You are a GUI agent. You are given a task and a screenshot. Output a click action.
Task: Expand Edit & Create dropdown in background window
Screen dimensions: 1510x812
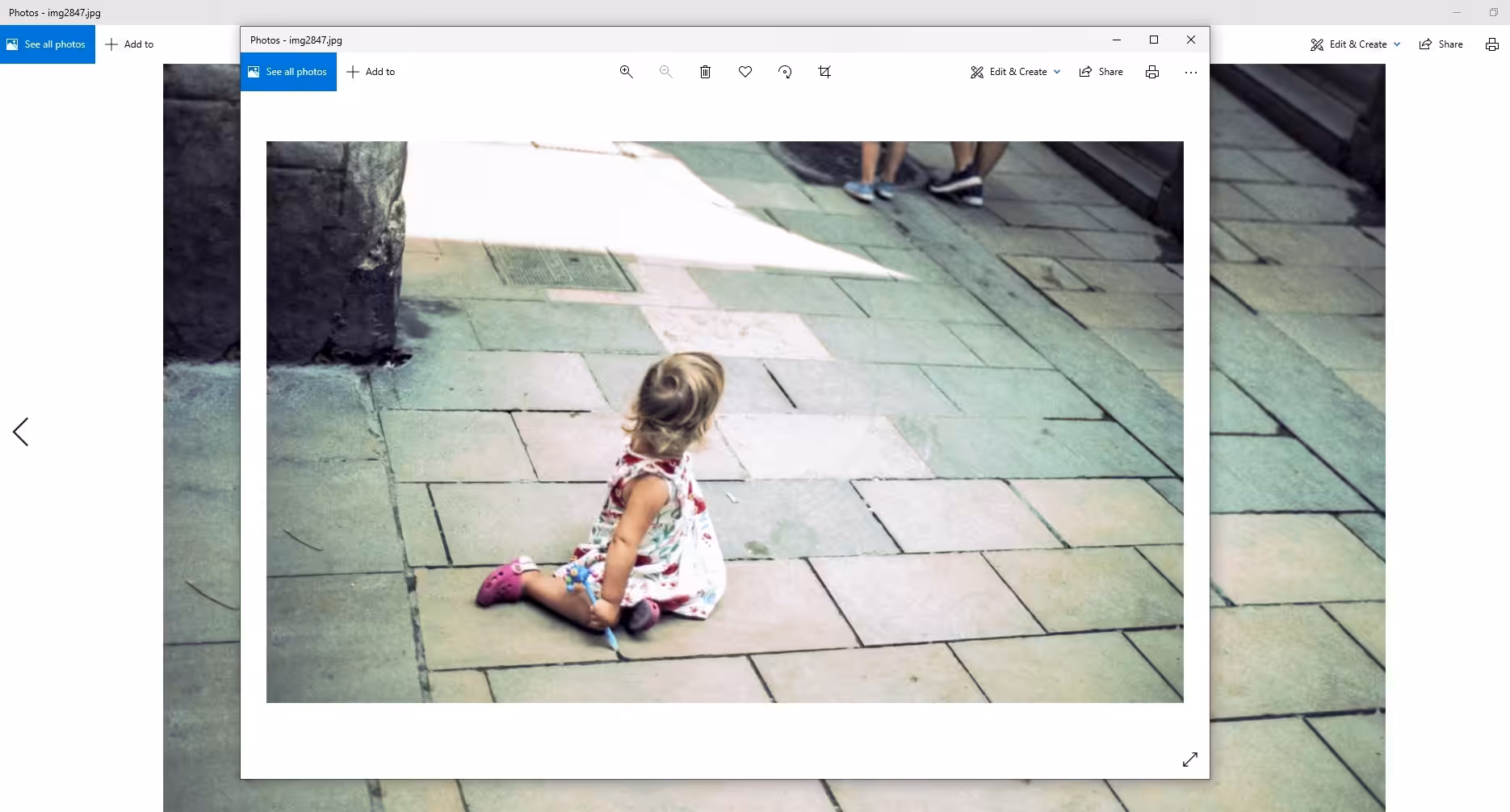pos(1356,44)
